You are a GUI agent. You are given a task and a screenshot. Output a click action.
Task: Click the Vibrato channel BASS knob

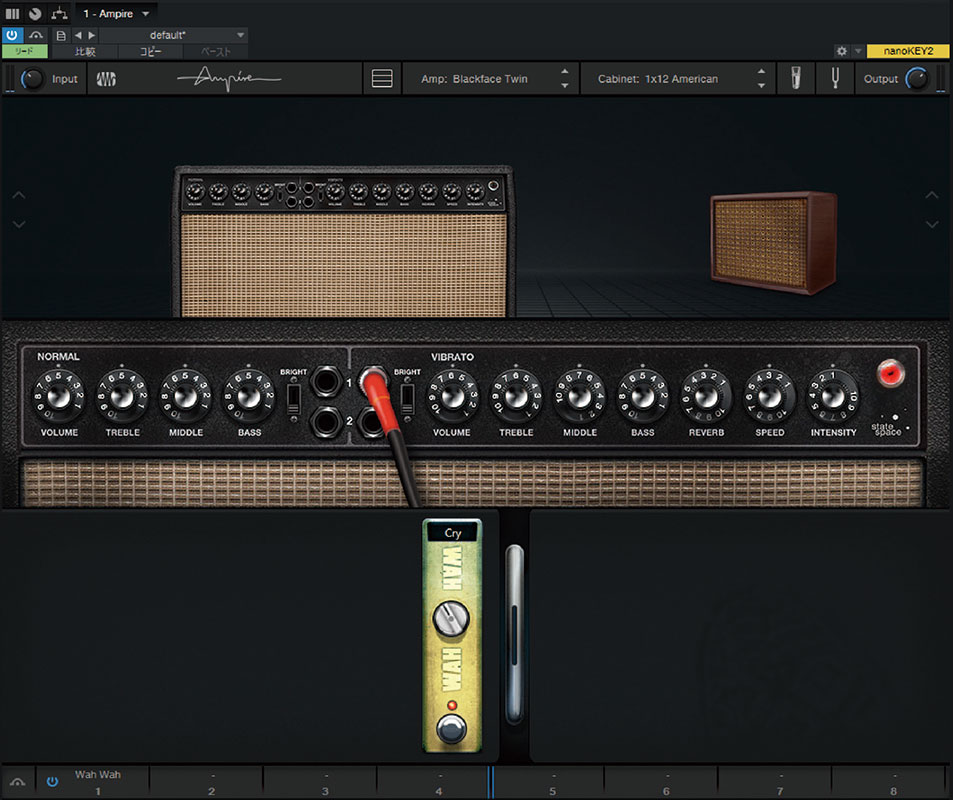tap(643, 397)
